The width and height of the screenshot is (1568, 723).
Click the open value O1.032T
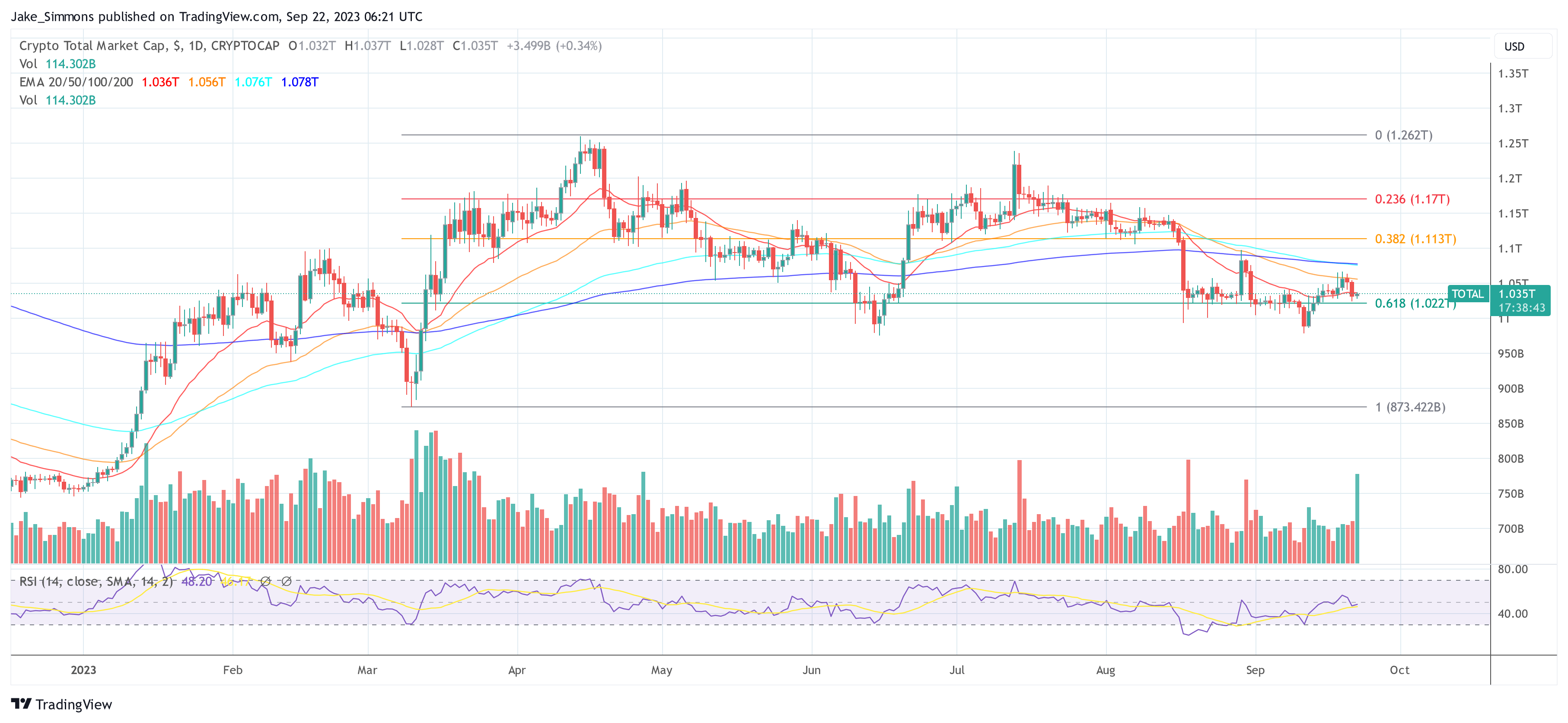pyautogui.click(x=312, y=46)
